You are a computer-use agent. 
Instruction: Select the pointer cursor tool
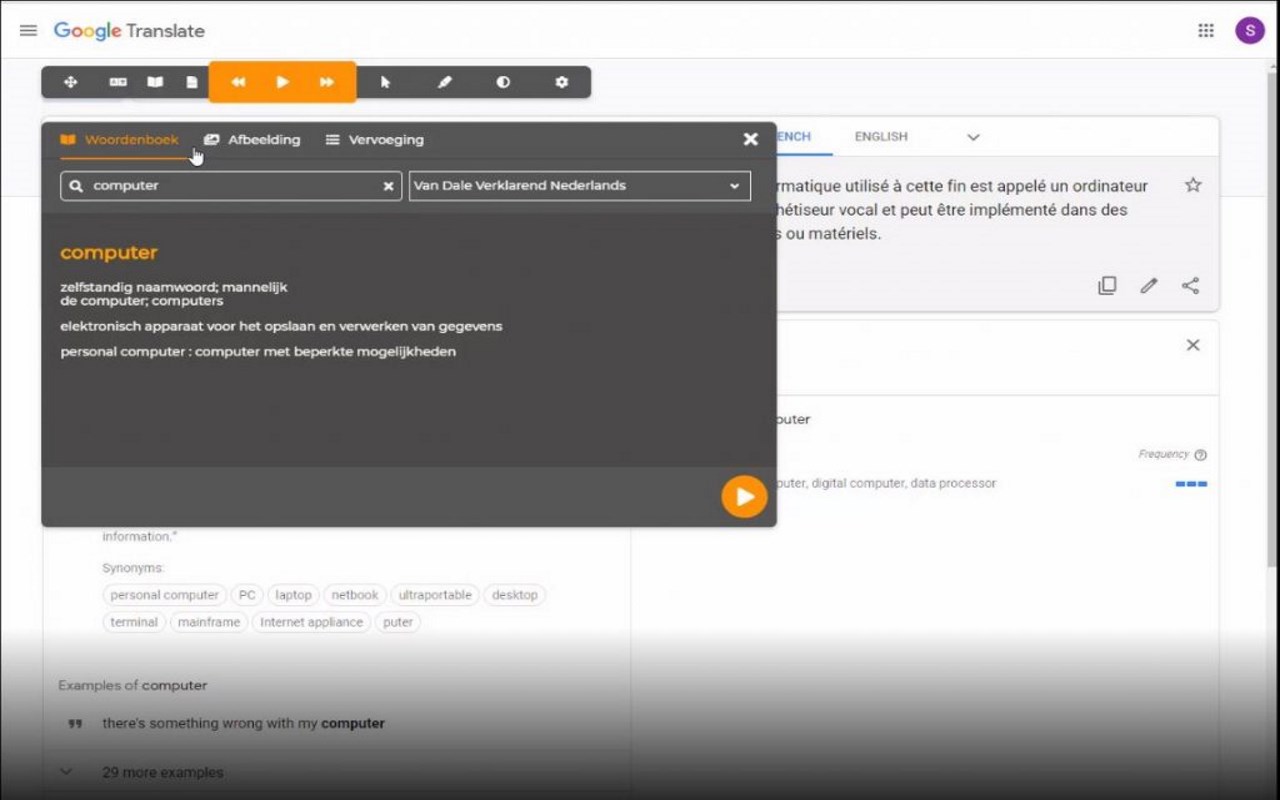[385, 82]
